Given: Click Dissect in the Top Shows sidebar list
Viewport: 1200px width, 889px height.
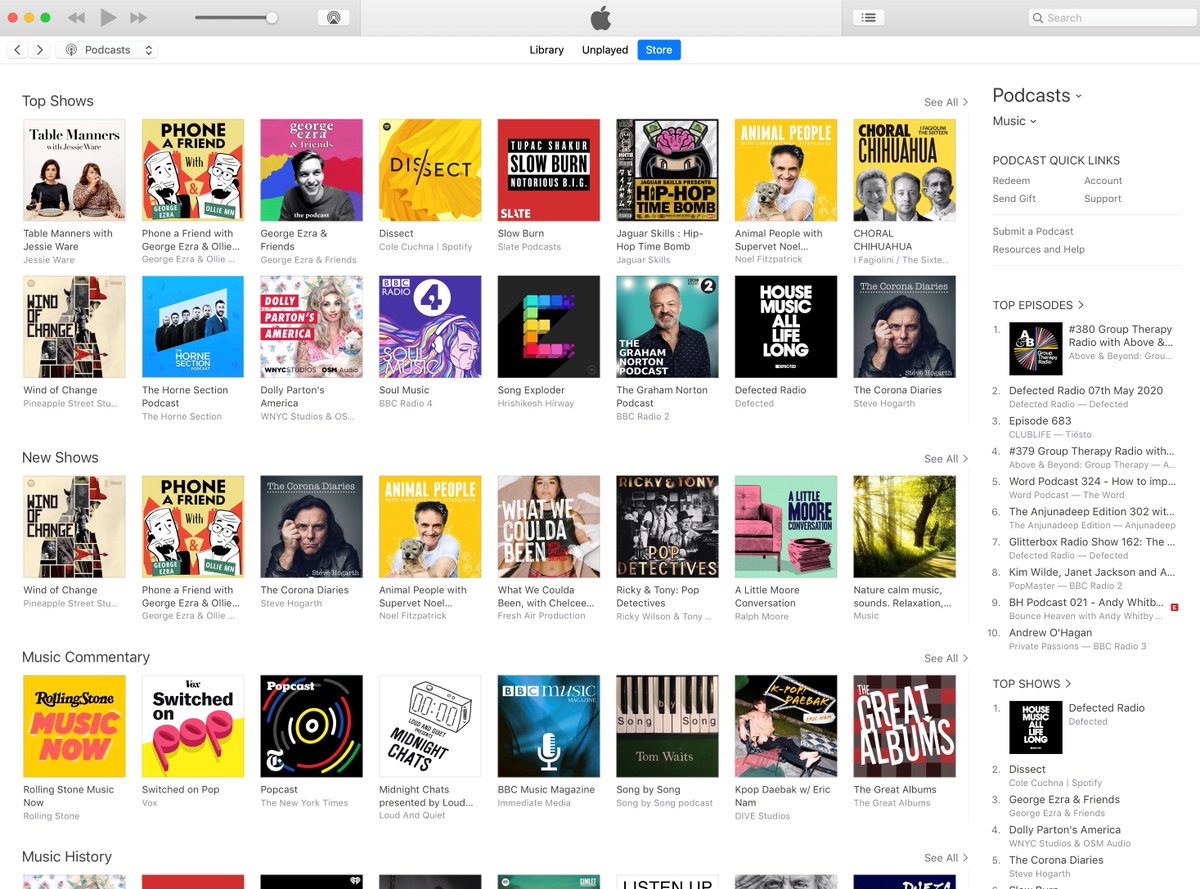Looking at the screenshot, I should 1027,770.
